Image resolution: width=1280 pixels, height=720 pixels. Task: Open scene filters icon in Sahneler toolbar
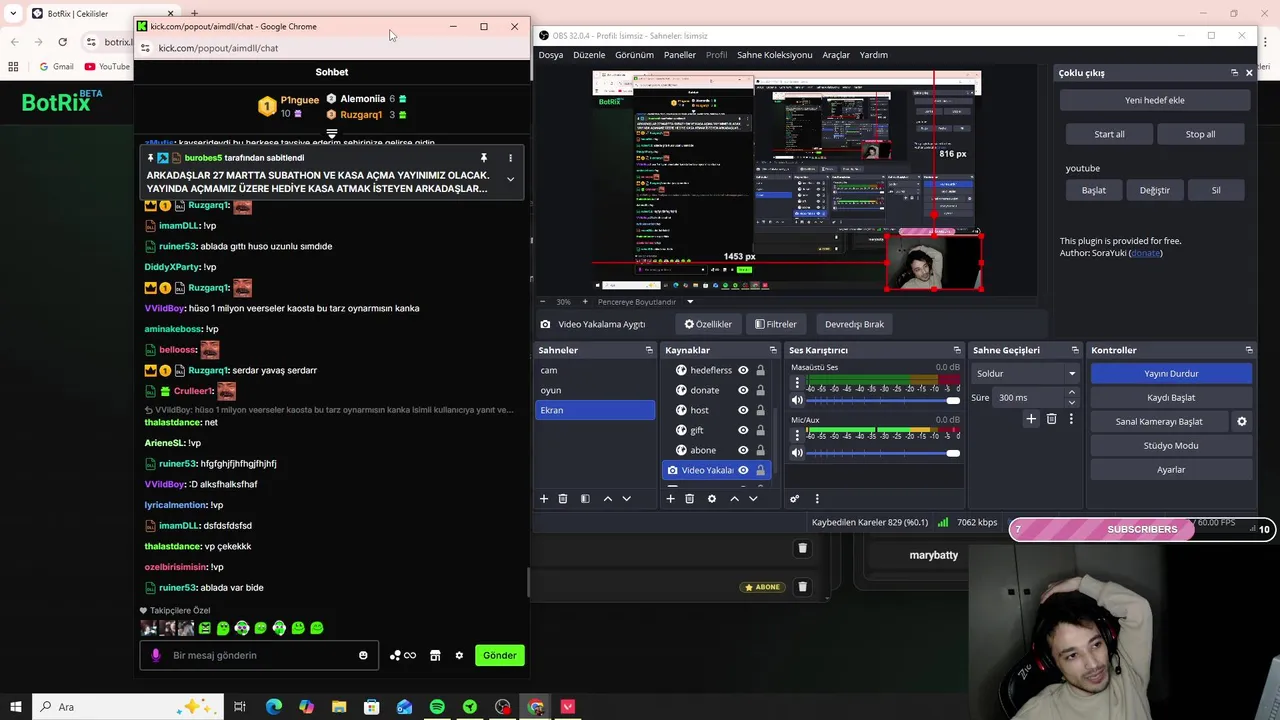pos(585,499)
